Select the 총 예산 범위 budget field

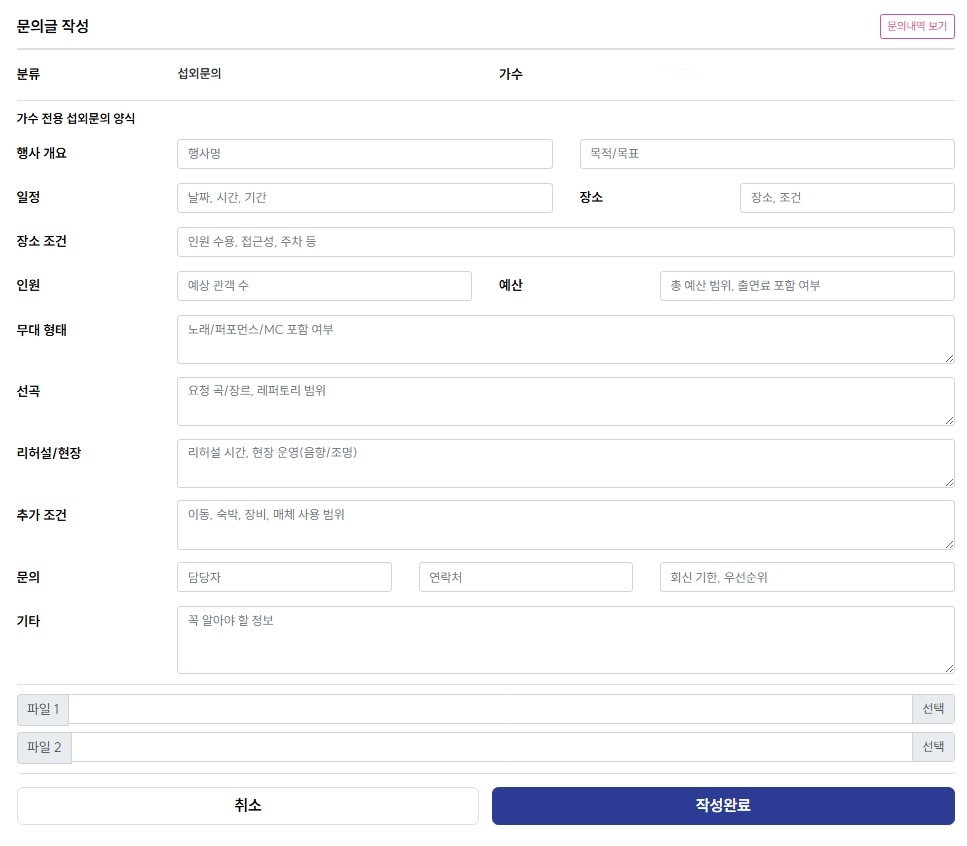tap(807, 285)
